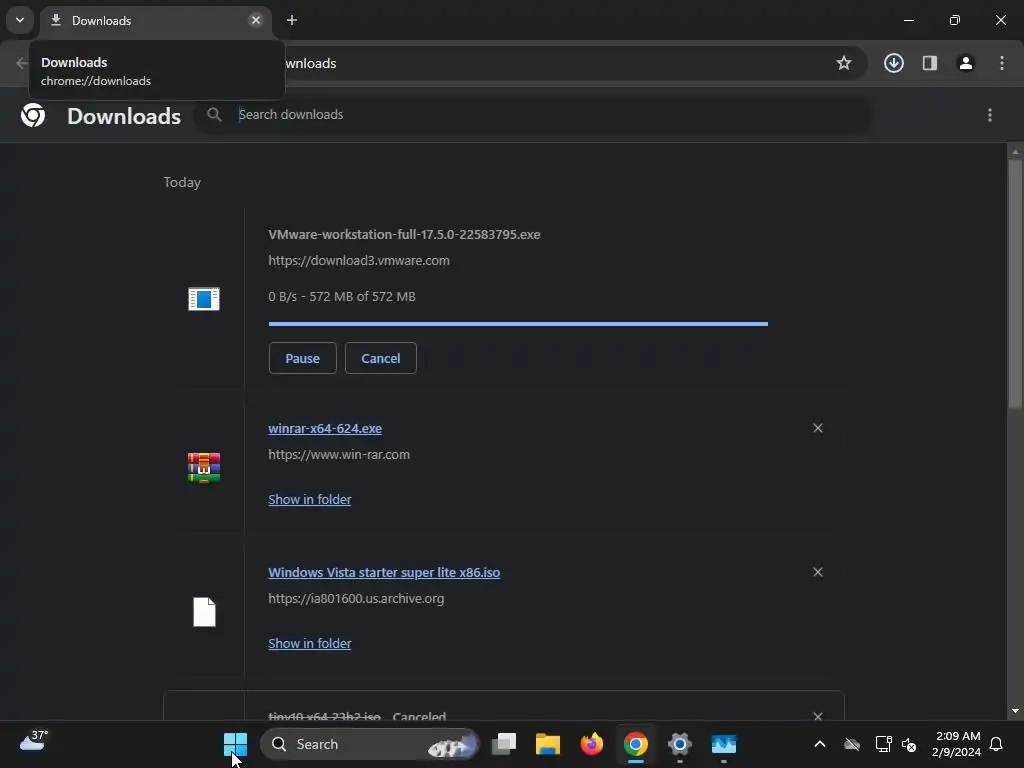Open the weather widget showing 37°

click(x=34, y=741)
